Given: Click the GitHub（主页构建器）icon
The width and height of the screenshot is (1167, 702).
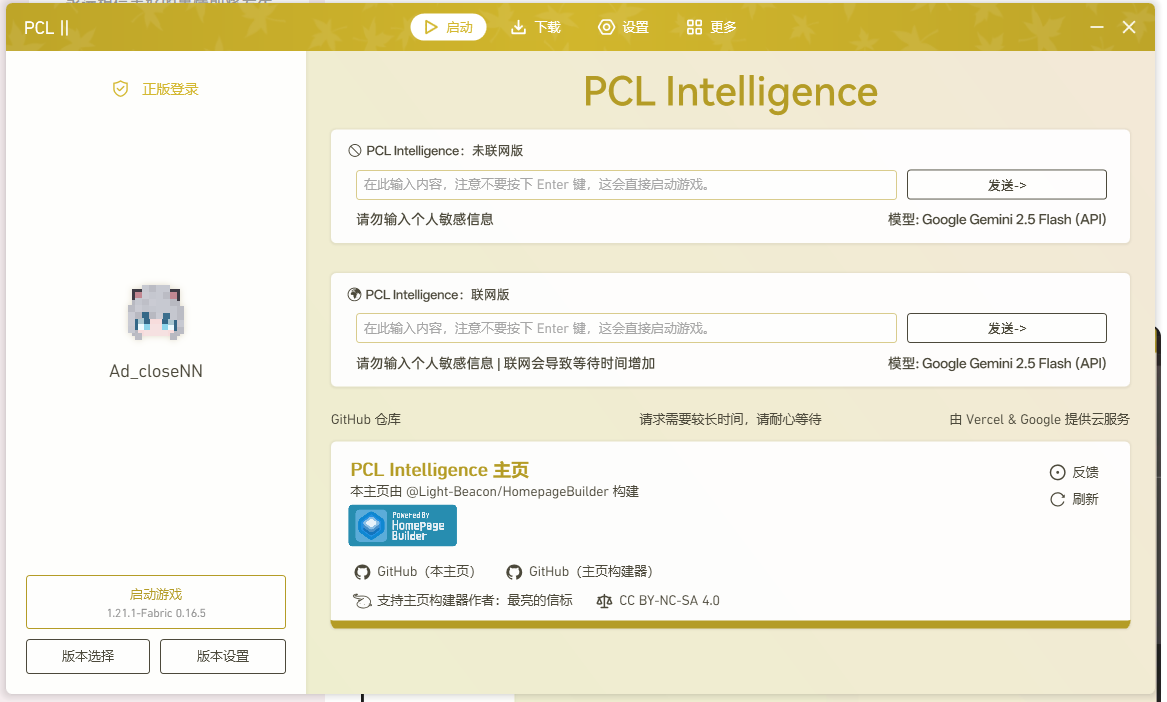Looking at the screenshot, I should [513, 572].
